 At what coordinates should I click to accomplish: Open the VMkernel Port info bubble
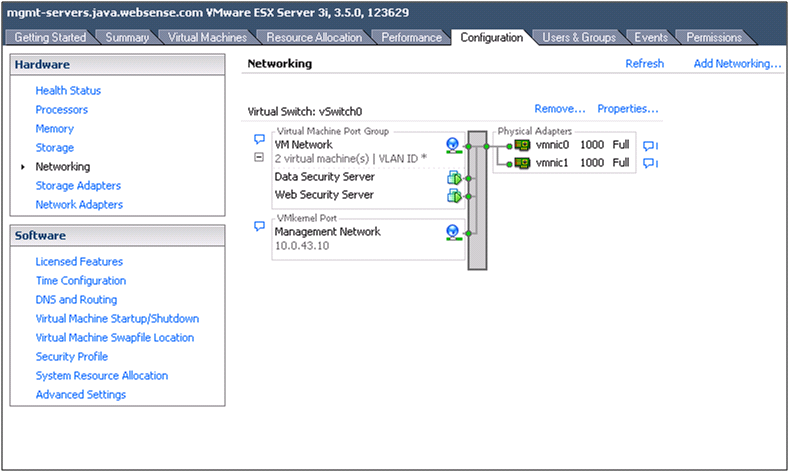[259, 226]
